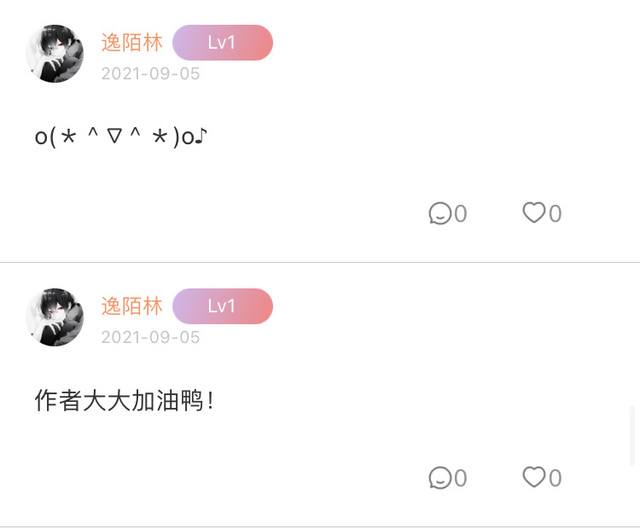Click the scrollbar thumb at right edge
The height and width of the screenshot is (529, 640).
coord(632,436)
